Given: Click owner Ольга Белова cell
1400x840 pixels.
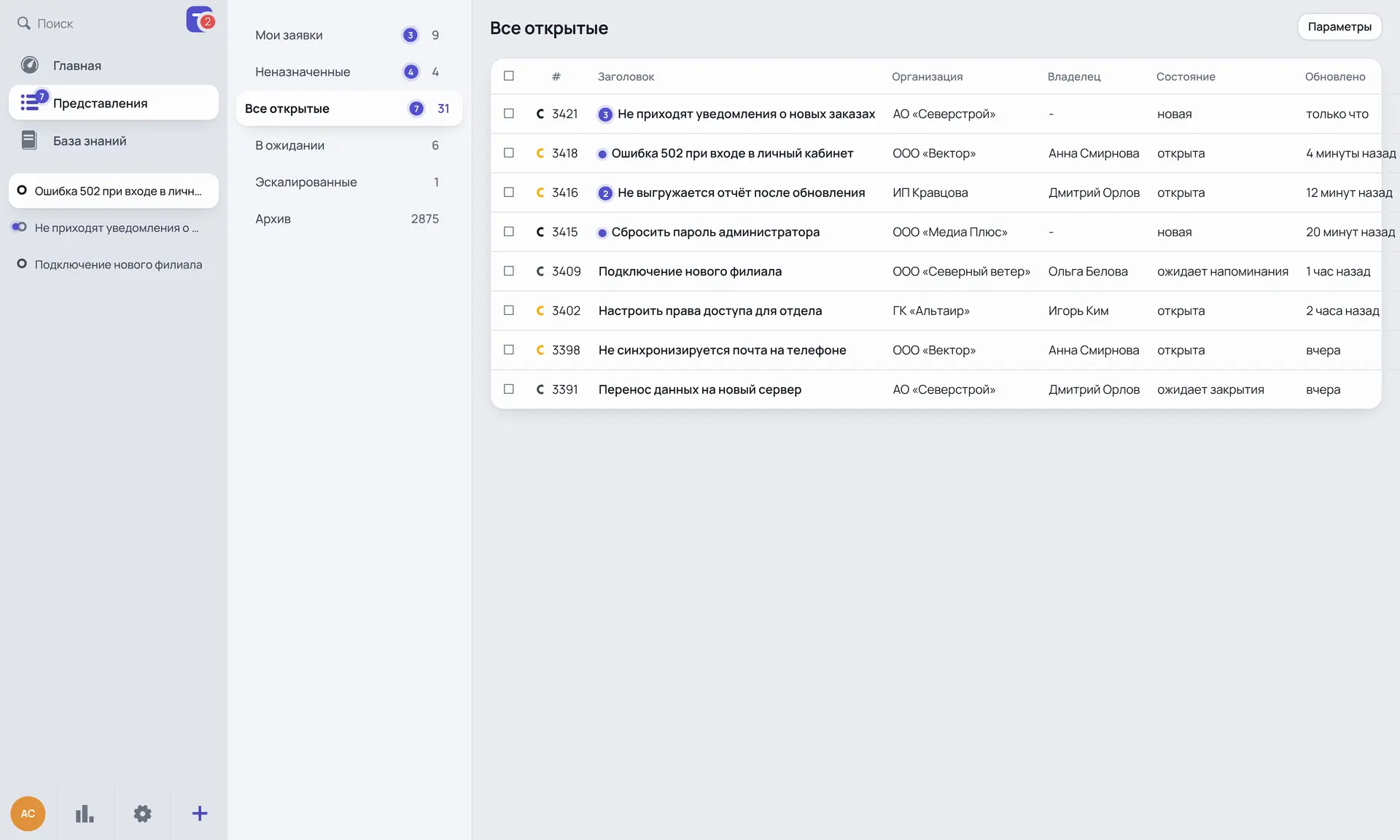Looking at the screenshot, I should (1088, 271).
